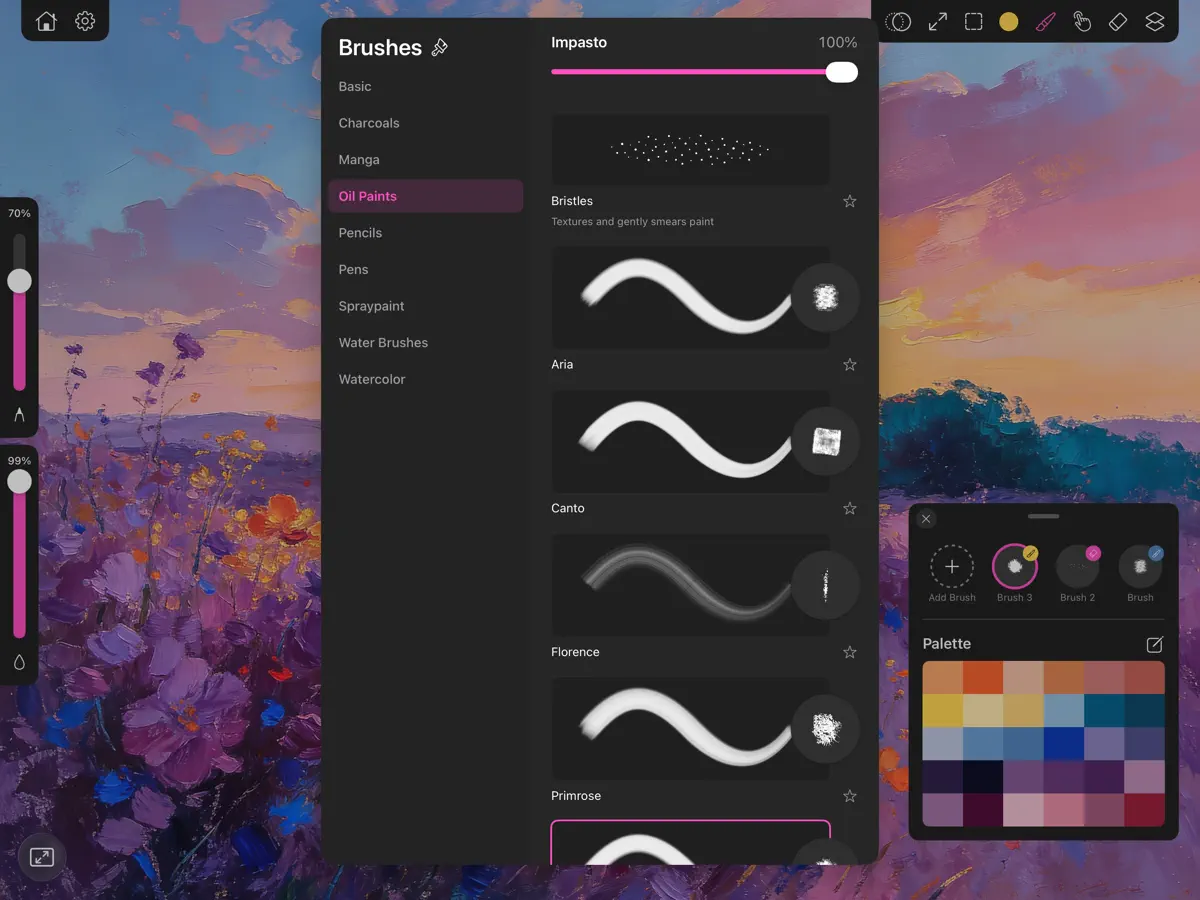This screenshot has width=1200, height=900.
Task: Select the Brush 3 preset
Action: pyautogui.click(x=1015, y=567)
